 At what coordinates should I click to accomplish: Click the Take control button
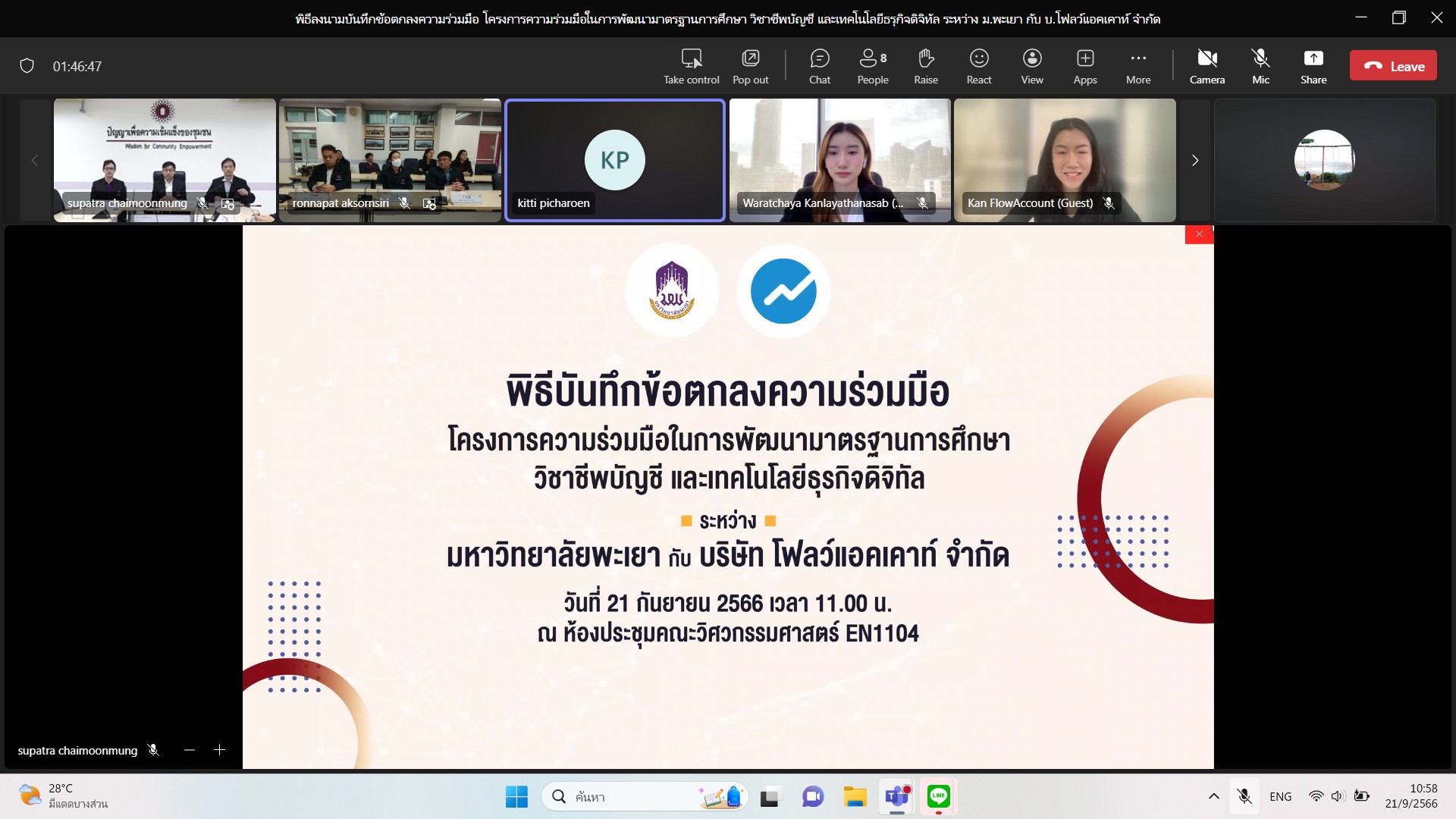click(x=691, y=67)
